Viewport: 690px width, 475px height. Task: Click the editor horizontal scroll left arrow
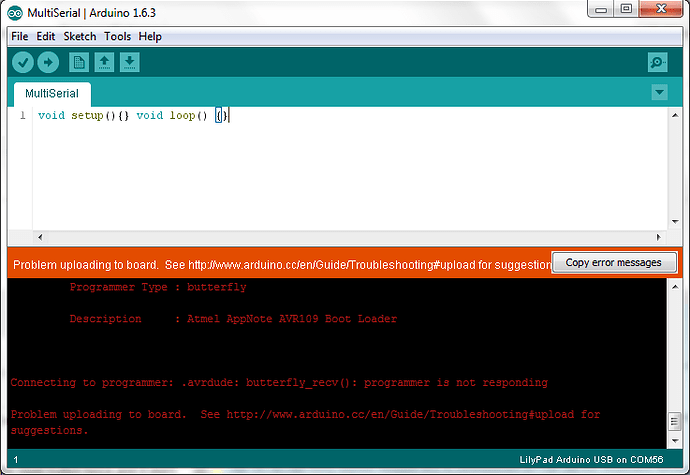(40, 237)
